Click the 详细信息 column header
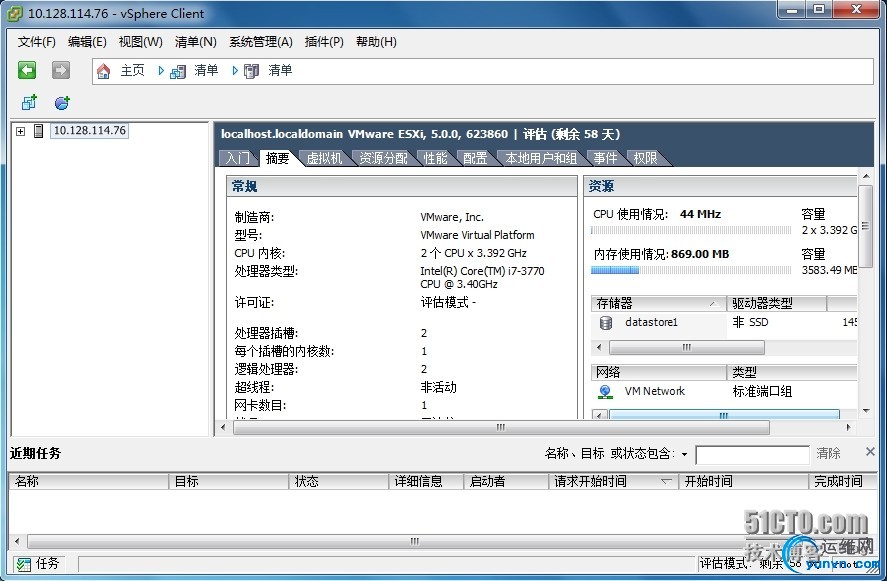This screenshot has width=887, height=581. coord(427,481)
